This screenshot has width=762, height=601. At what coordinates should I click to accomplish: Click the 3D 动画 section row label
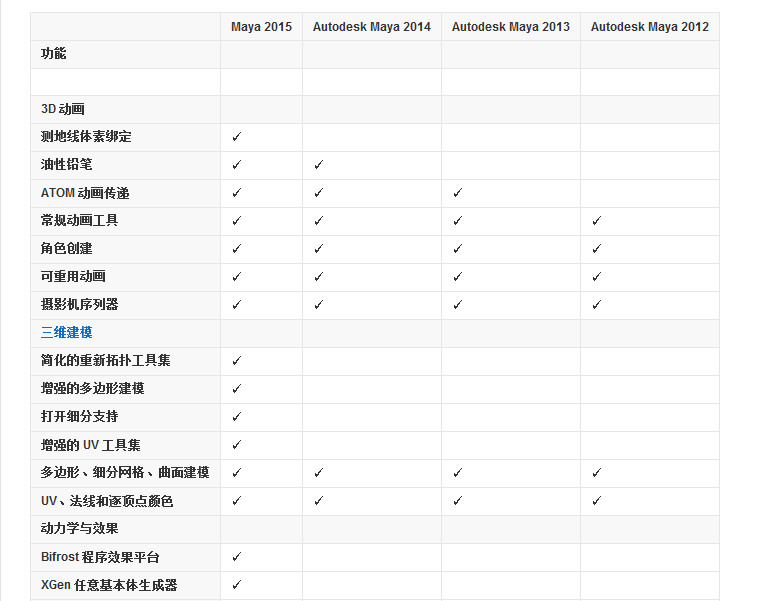(x=63, y=109)
